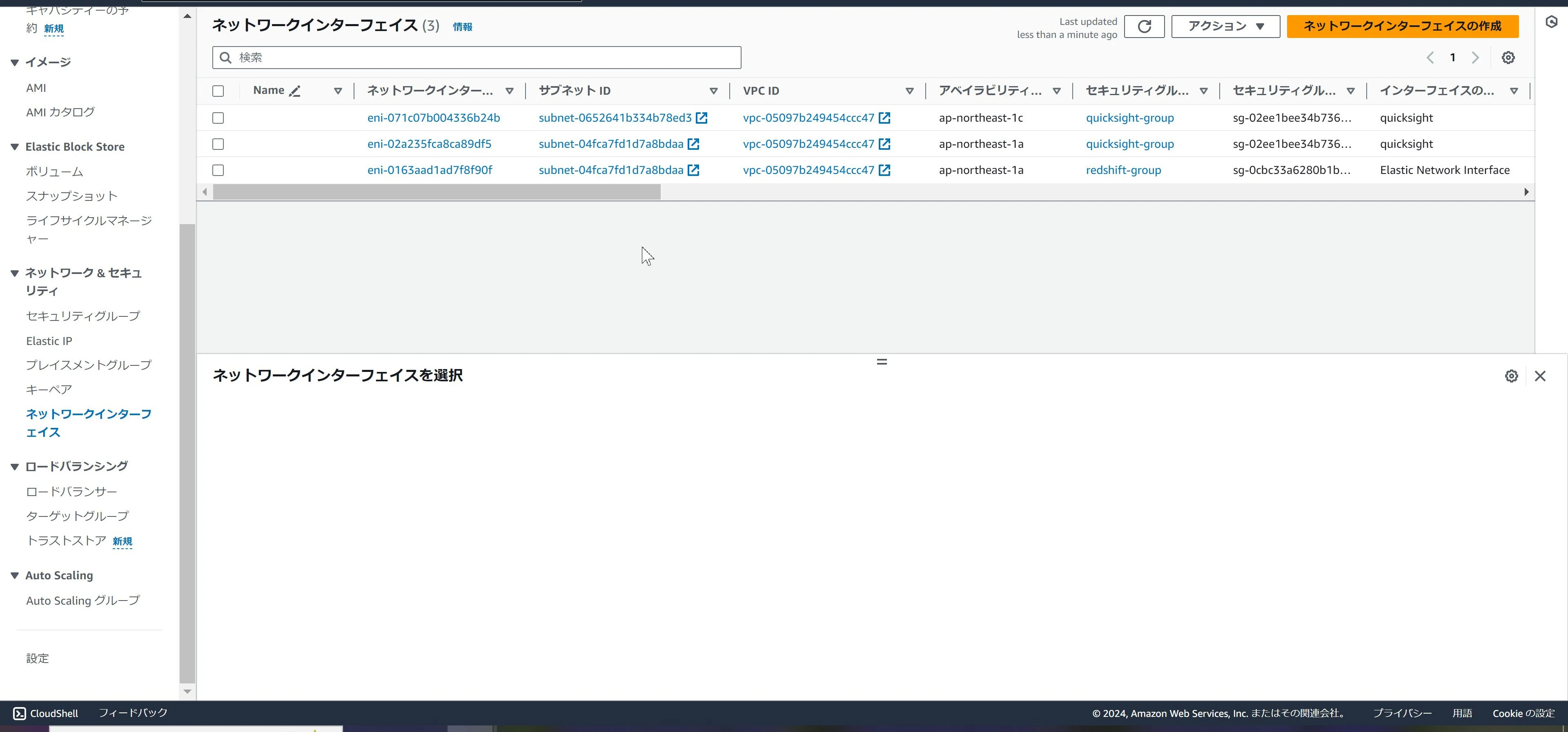This screenshot has height=732, width=1568.
Task: Click the table horizontal scrollbar thumb
Action: coord(437,192)
